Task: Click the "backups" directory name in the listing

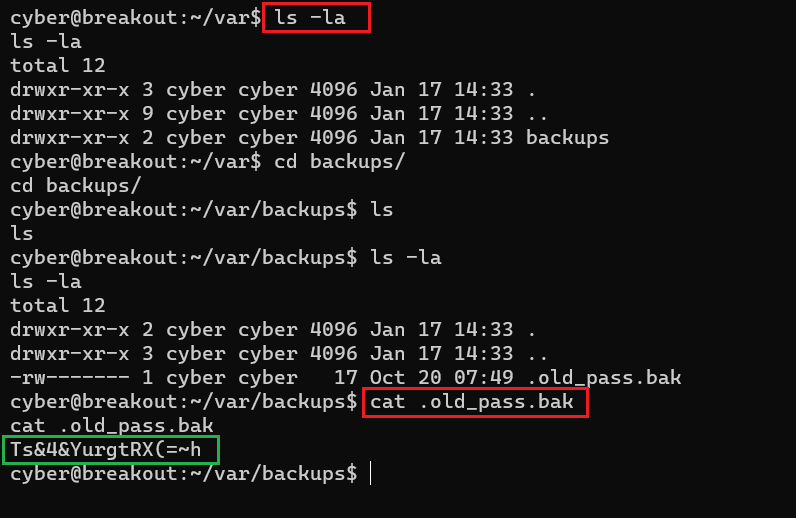Action: click(567, 137)
